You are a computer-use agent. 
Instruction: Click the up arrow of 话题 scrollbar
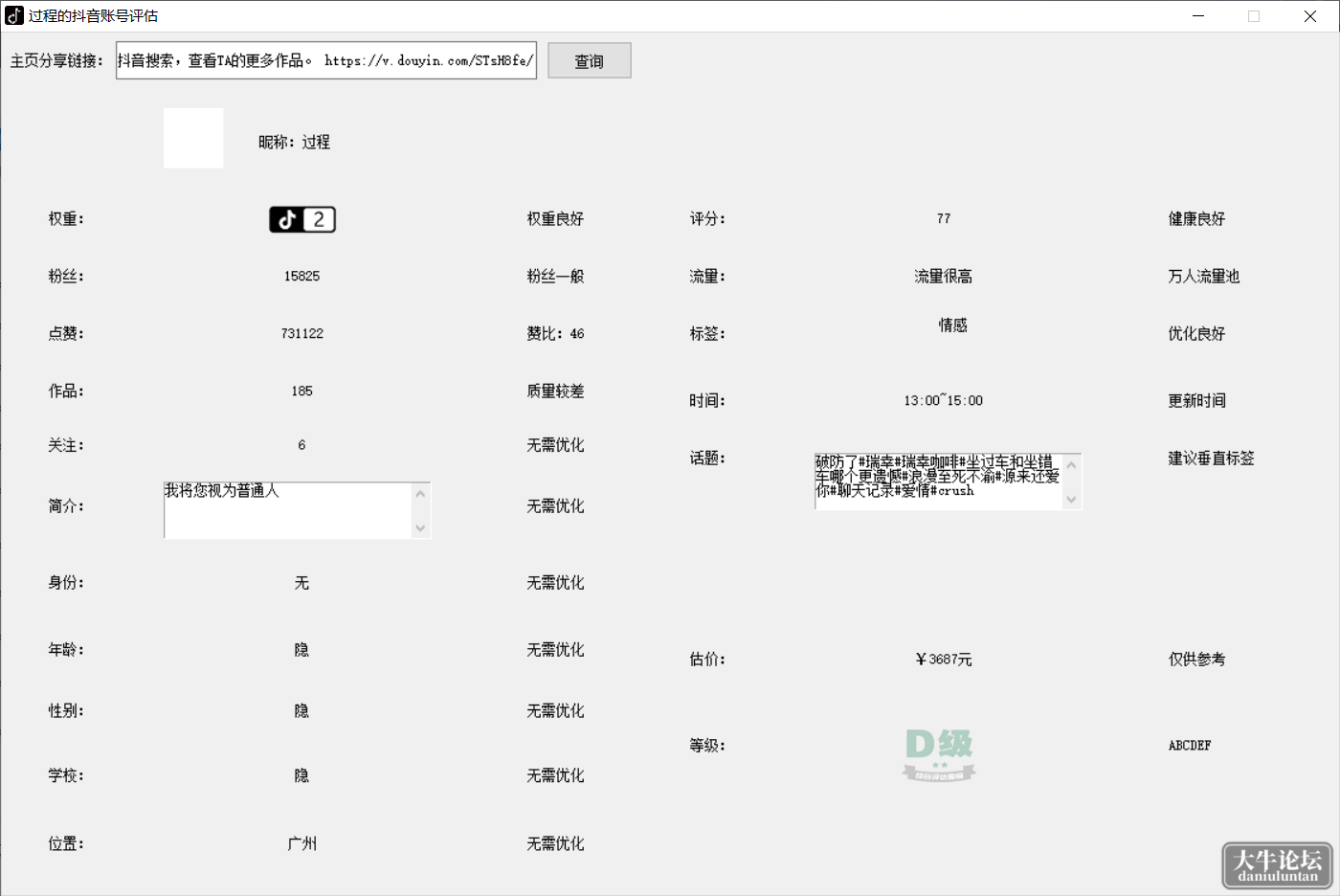tap(1071, 465)
